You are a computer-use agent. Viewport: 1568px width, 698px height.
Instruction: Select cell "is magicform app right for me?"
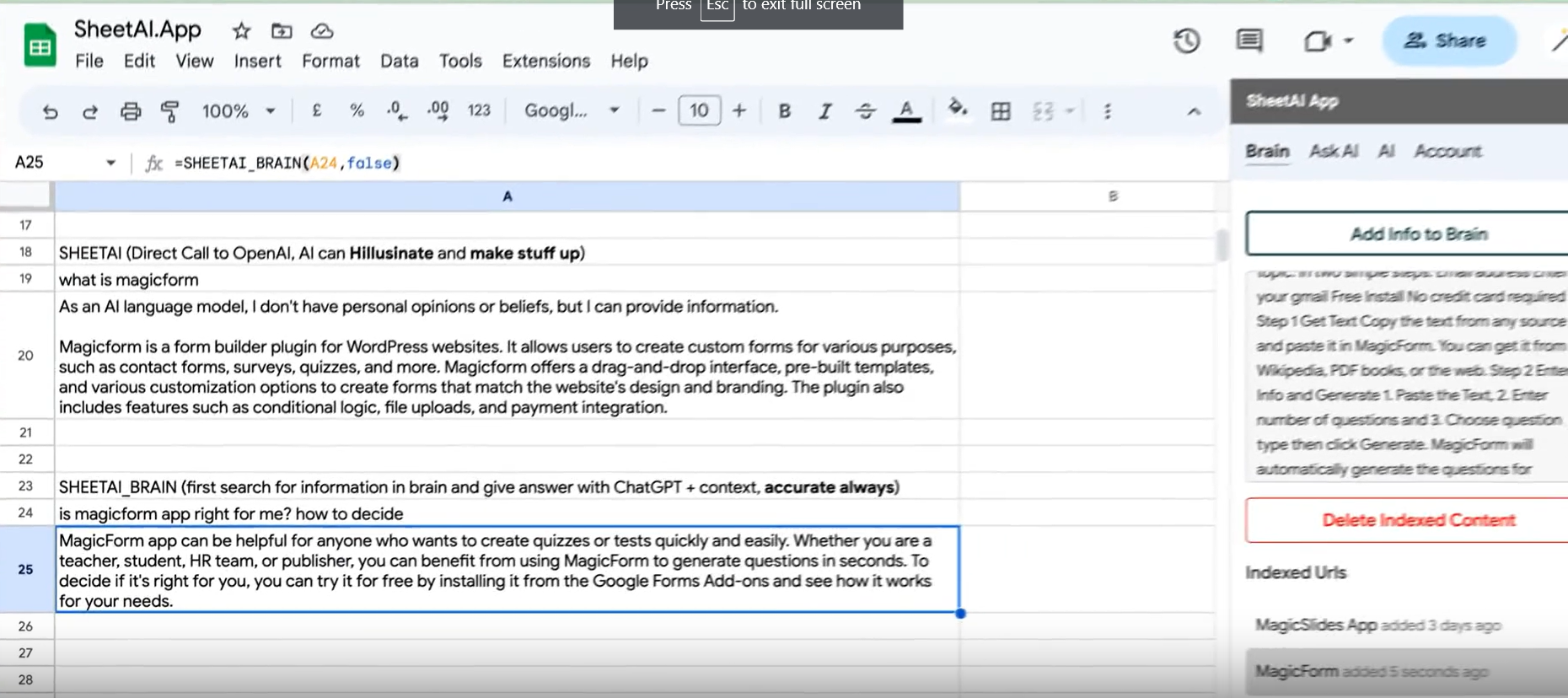click(x=507, y=513)
